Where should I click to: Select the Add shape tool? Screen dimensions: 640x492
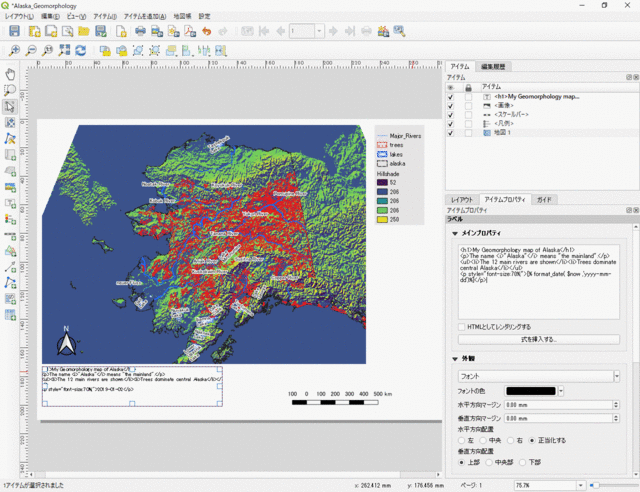pyautogui.click(x=10, y=251)
